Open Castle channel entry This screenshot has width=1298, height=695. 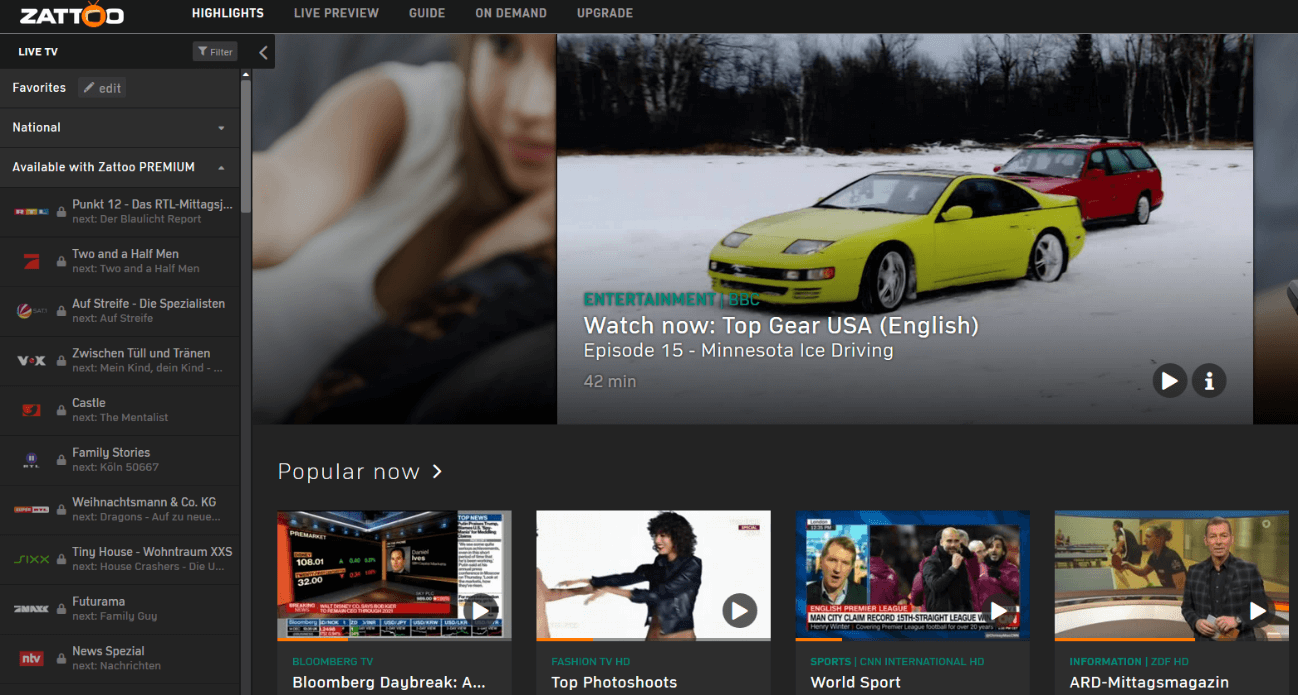point(120,410)
